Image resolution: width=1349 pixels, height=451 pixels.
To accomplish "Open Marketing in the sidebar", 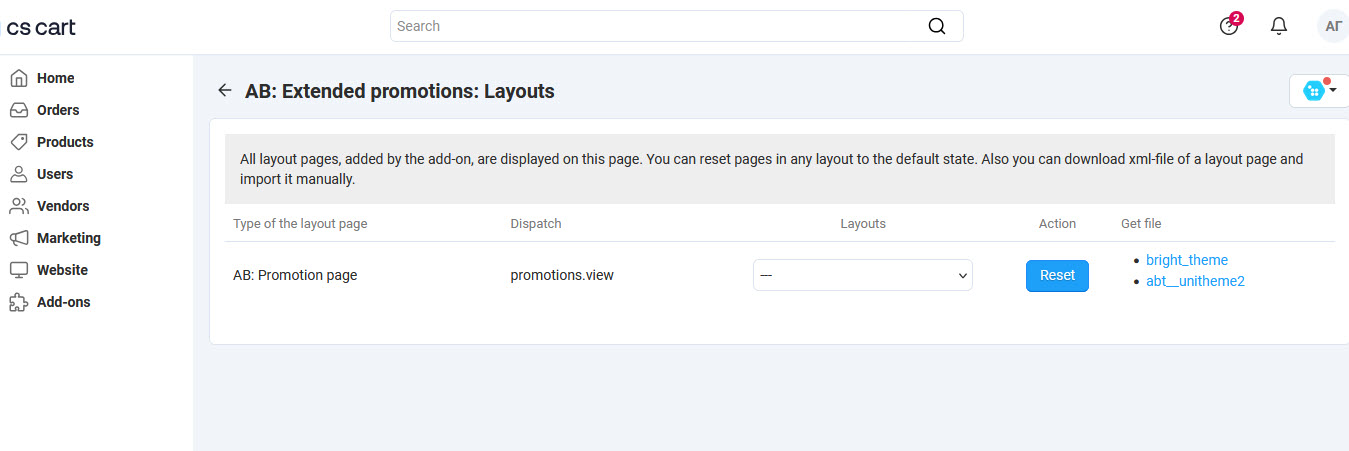I will pyautogui.click(x=69, y=238).
